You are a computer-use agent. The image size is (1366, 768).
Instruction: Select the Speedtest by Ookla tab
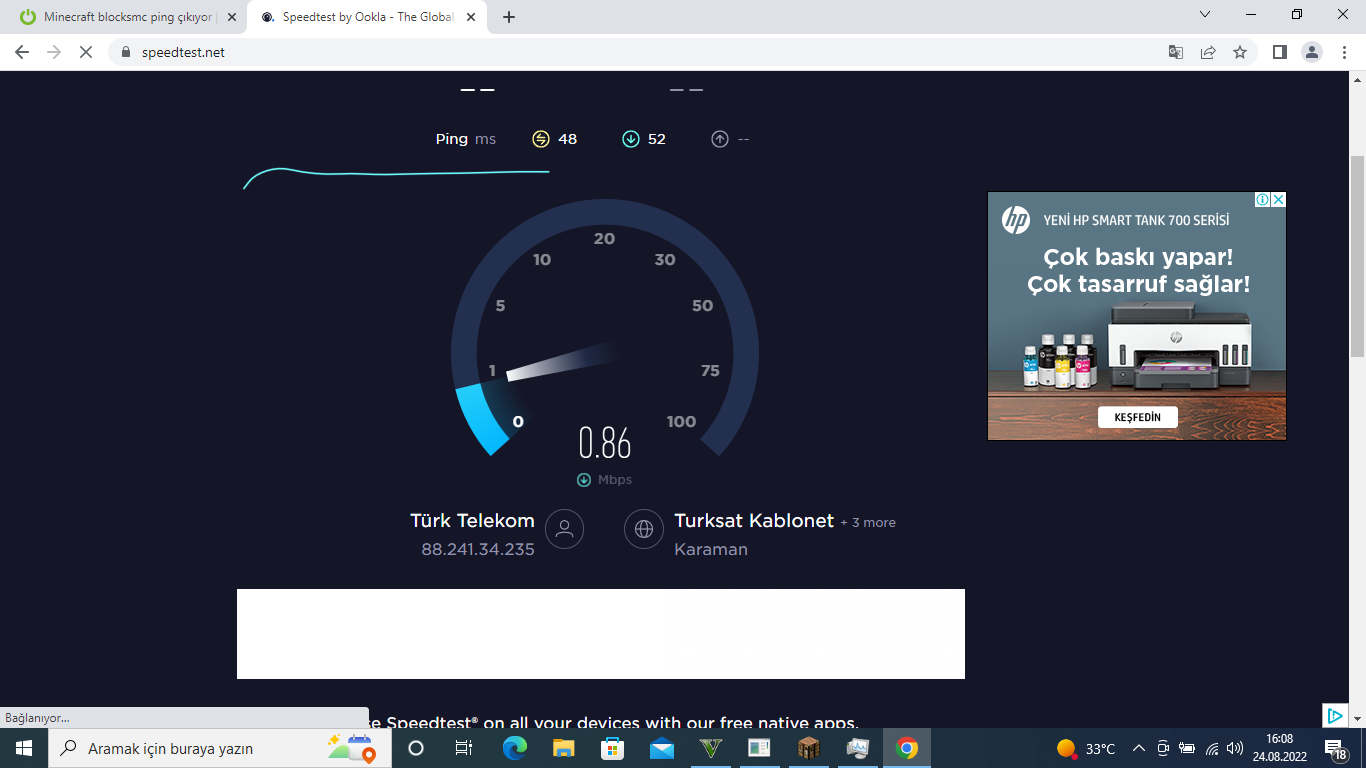pos(366,17)
